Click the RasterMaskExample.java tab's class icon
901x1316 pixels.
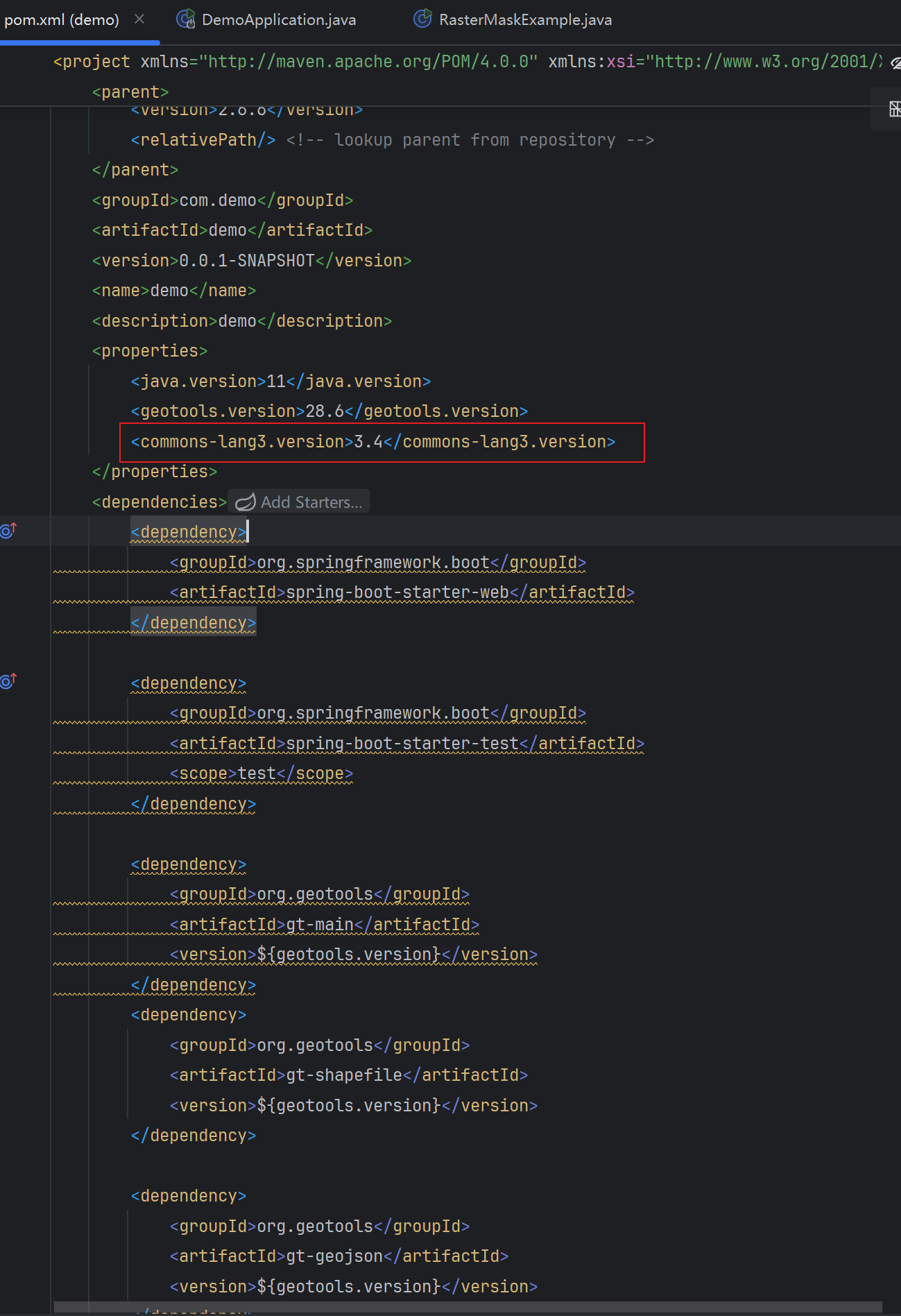422,19
